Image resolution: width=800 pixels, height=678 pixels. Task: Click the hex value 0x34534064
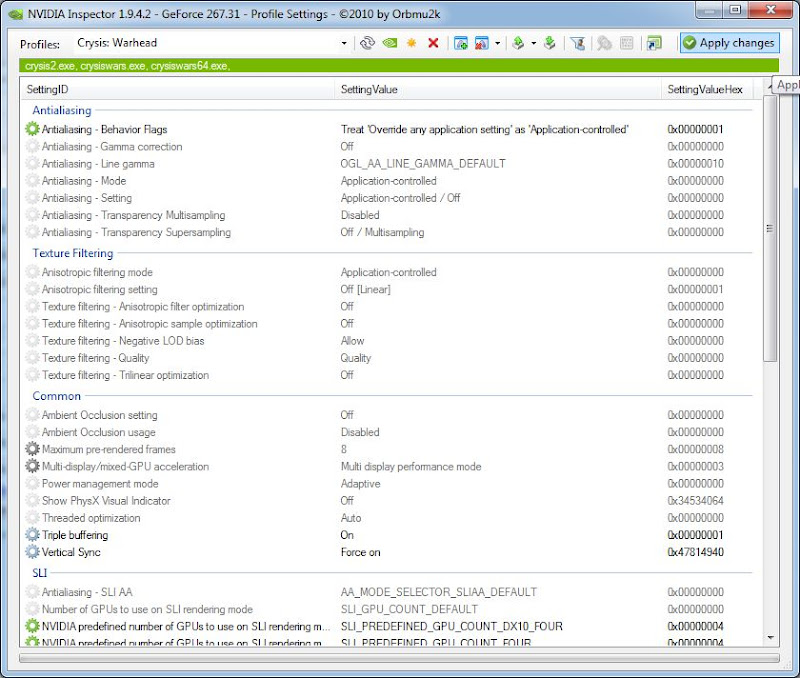[695, 500]
